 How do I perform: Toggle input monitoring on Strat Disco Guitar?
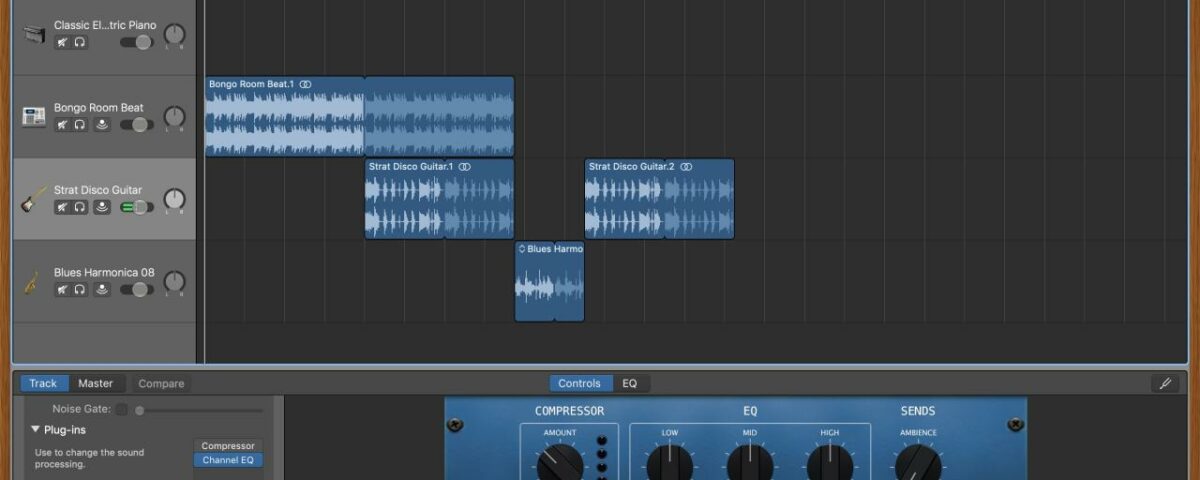pyautogui.click(x=102, y=207)
